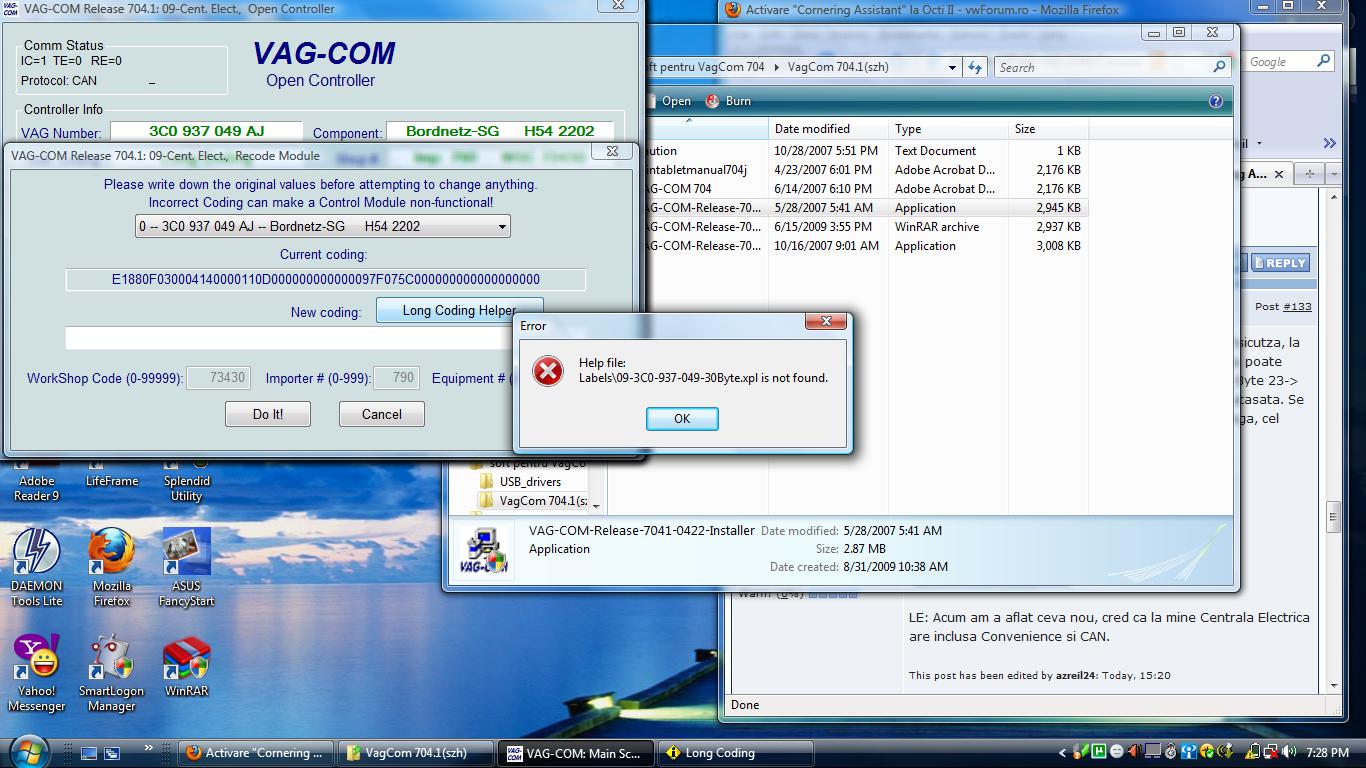Screen dimensions: 1366x768
Task: Cancel the Recode Module dialog
Action: click(x=381, y=414)
